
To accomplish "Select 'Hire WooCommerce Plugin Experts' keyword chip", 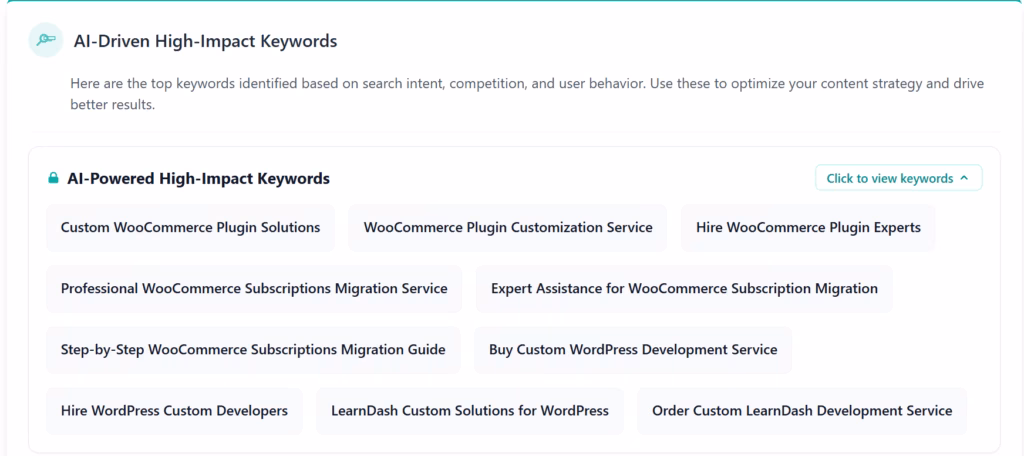I will click(x=808, y=227).
